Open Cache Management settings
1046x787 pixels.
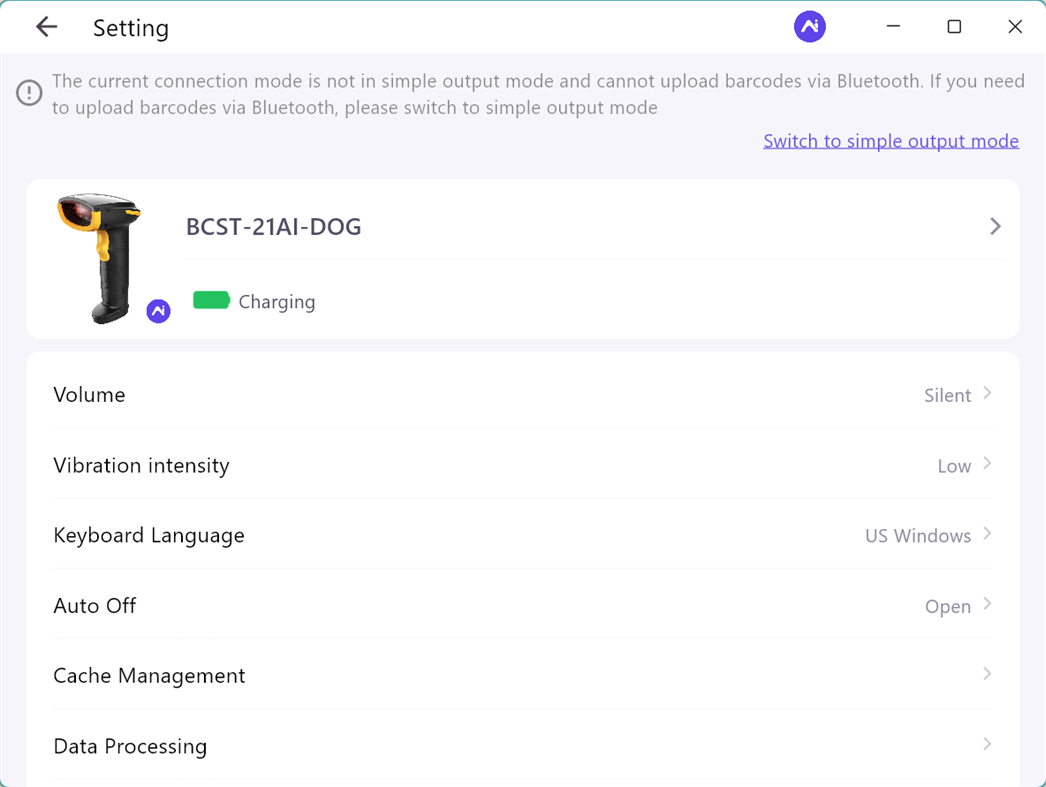click(149, 675)
